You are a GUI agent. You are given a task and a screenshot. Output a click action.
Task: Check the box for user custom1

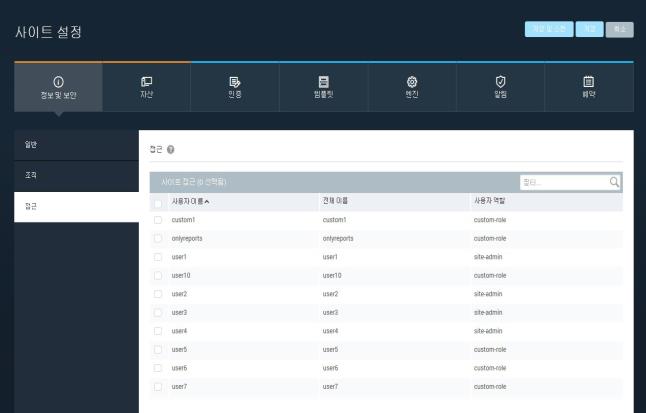pyautogui.click(x=158, y=220)
